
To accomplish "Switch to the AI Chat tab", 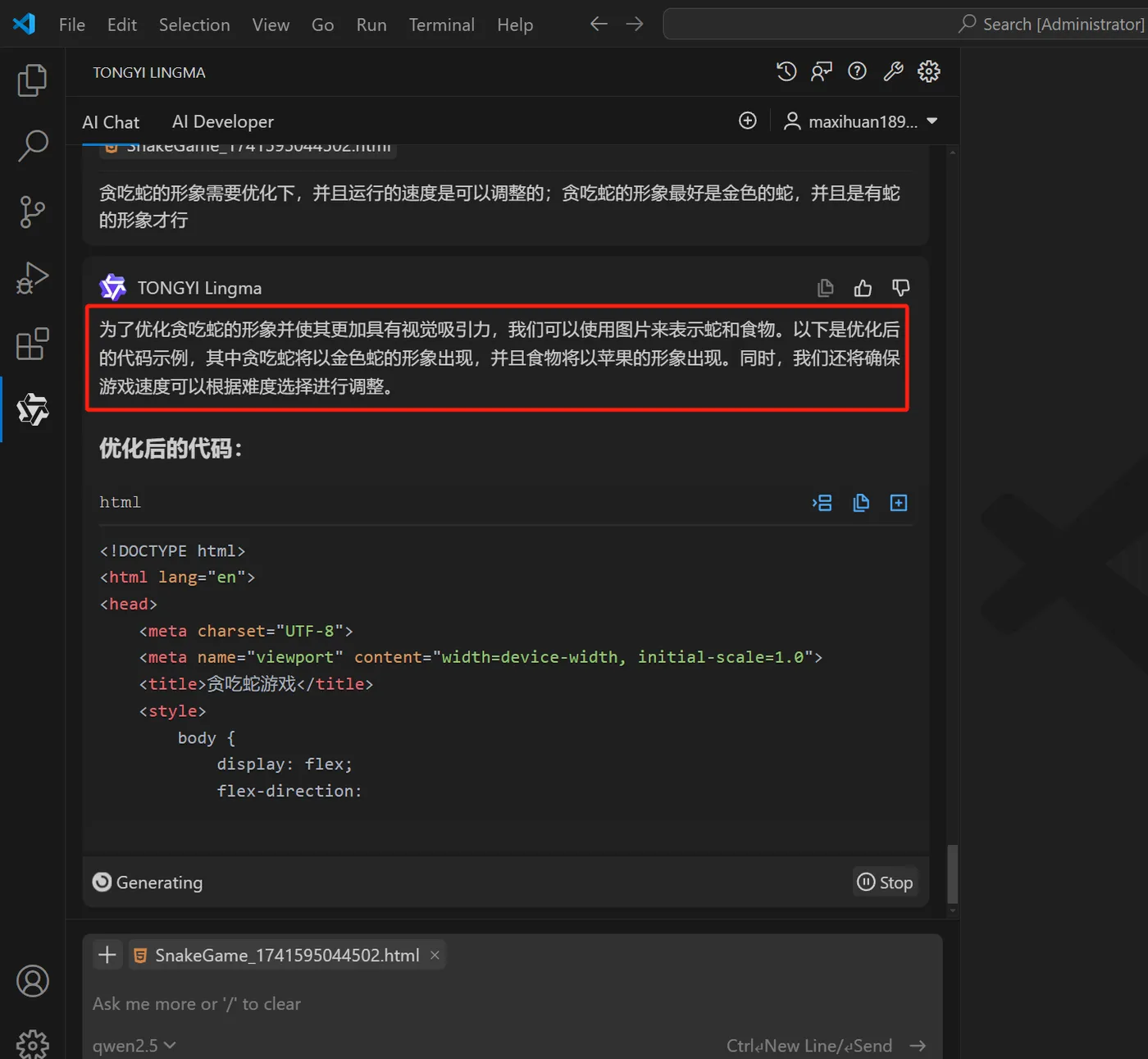I will [x=111, y=122].
